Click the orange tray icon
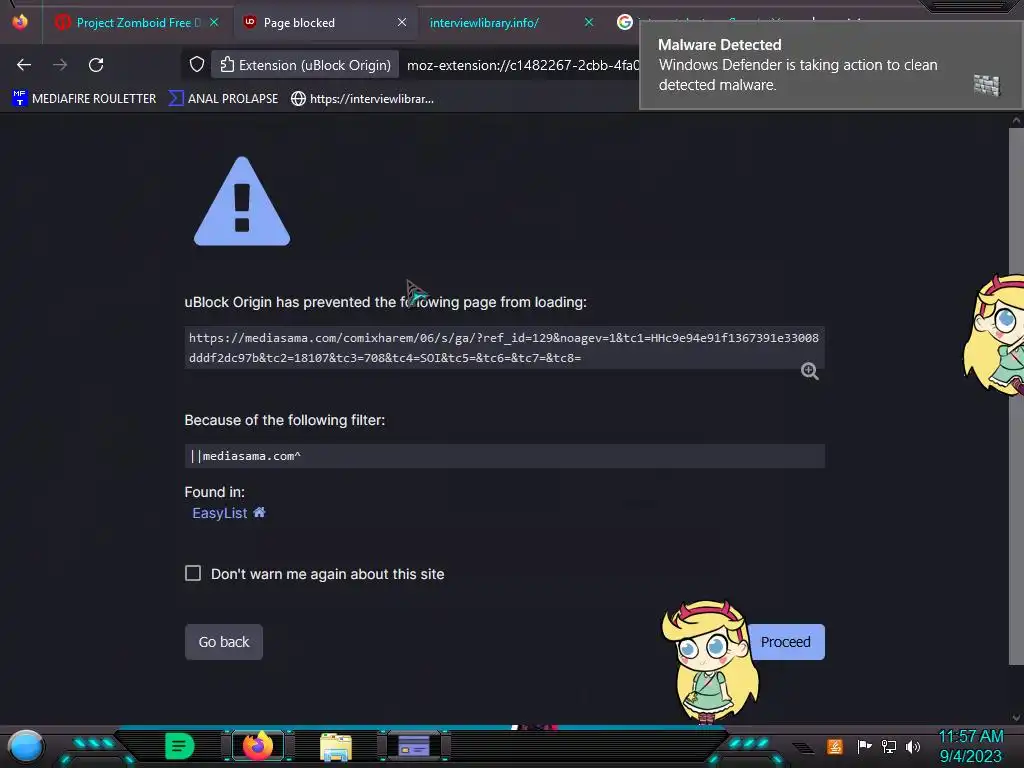 [x=834, y=746]
